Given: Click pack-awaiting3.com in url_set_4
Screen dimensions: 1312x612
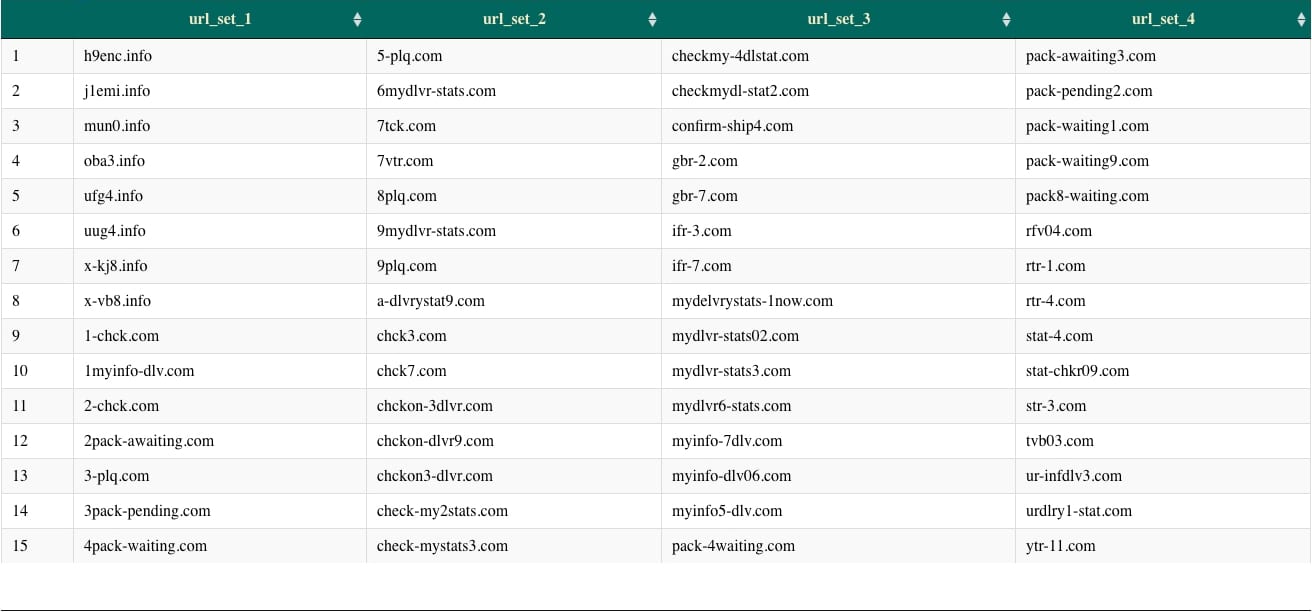Looking at the screenshot, I should (1090, 56).
